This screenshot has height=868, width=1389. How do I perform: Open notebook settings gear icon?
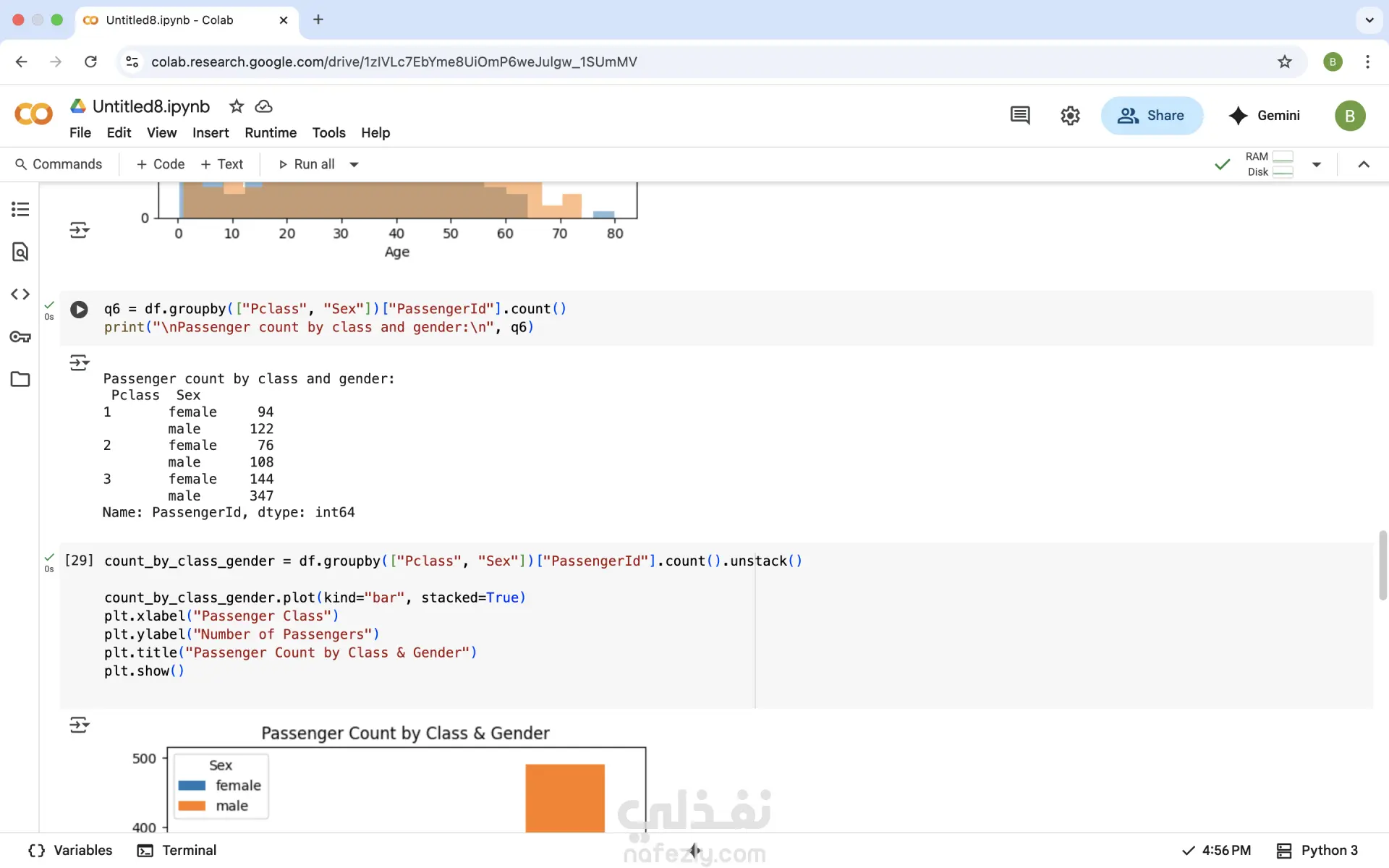coord(1070,116)
